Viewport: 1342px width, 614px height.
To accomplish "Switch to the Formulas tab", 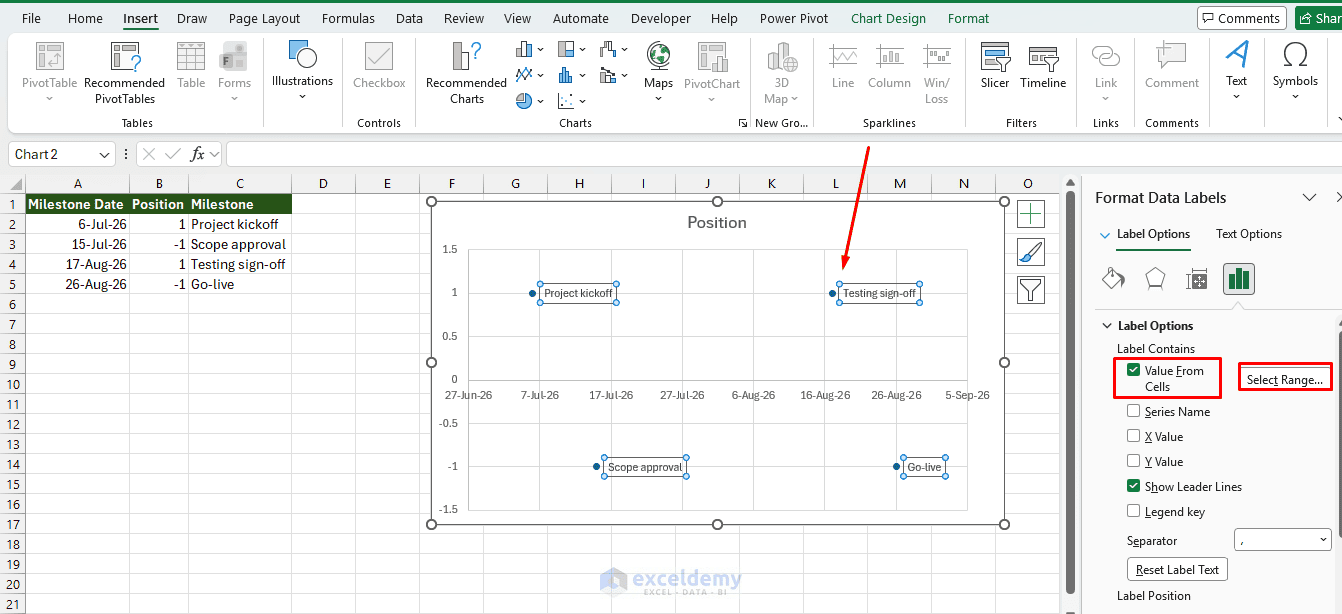I will (x=348, y=18).
